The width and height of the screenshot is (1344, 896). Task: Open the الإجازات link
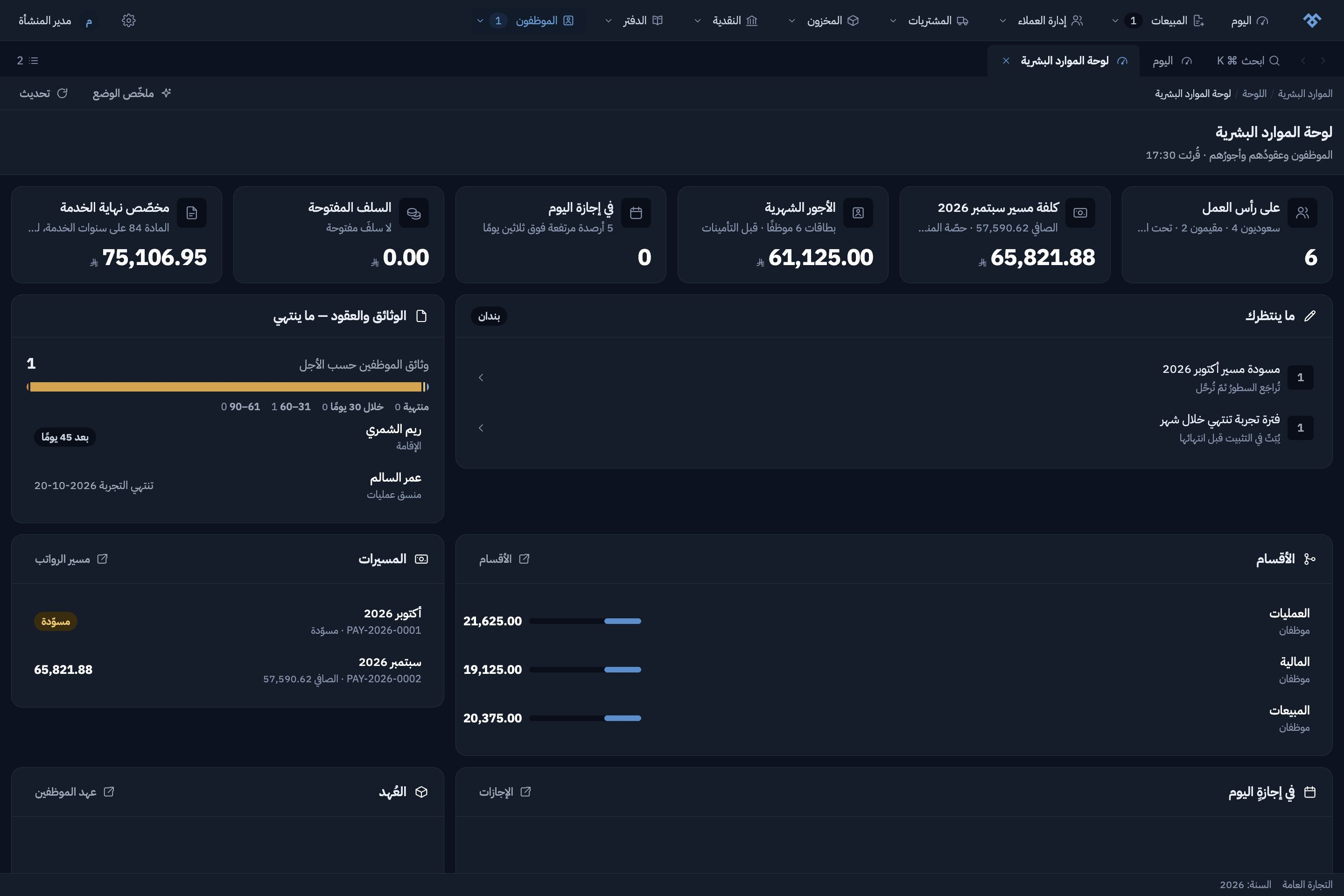tap(504, 792)
